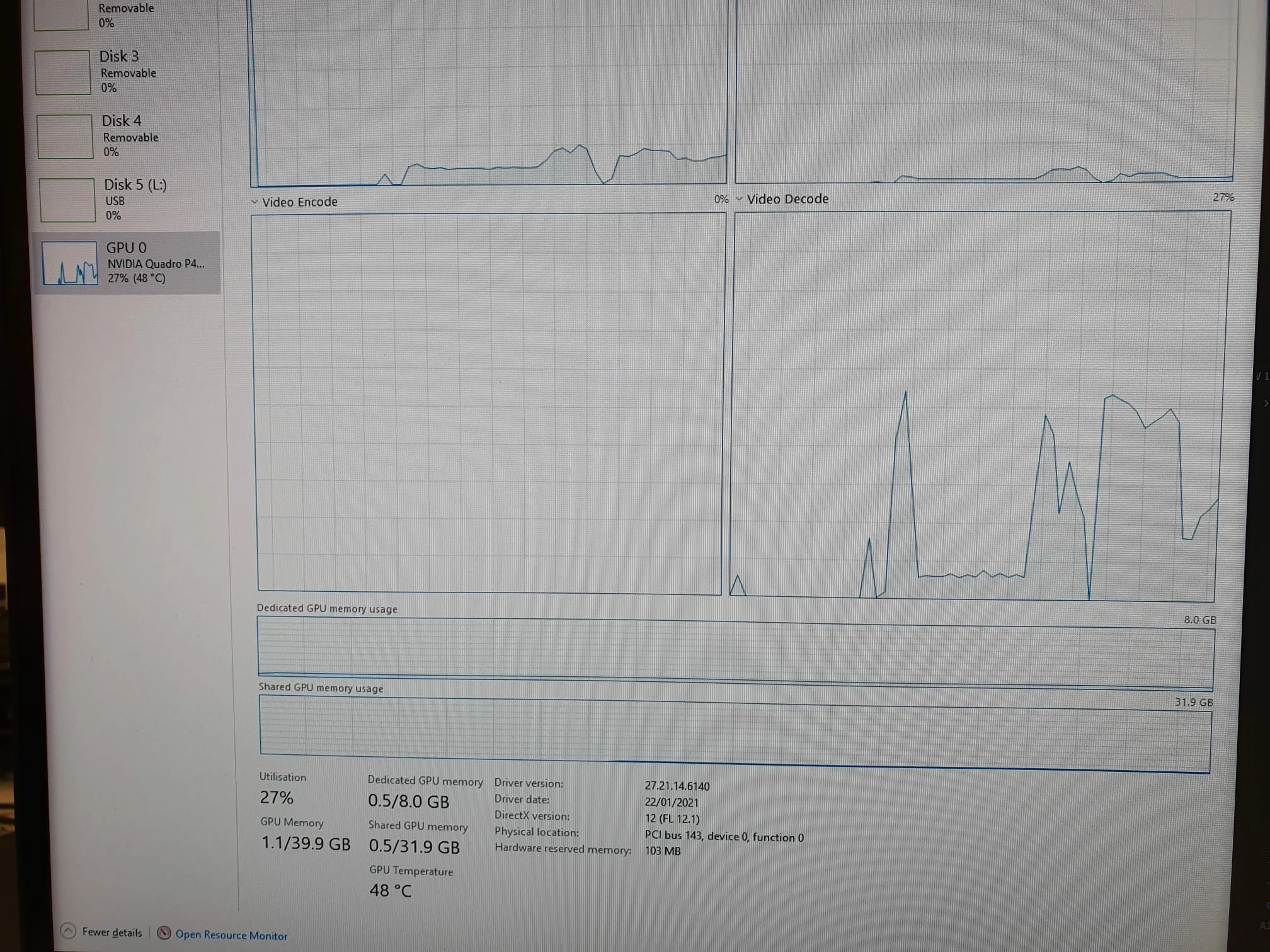Click the Disk 3 mini graph thumbnail
Image resolution: width=1270 pixels, height=952 pixels.
[x=62, y=72]
